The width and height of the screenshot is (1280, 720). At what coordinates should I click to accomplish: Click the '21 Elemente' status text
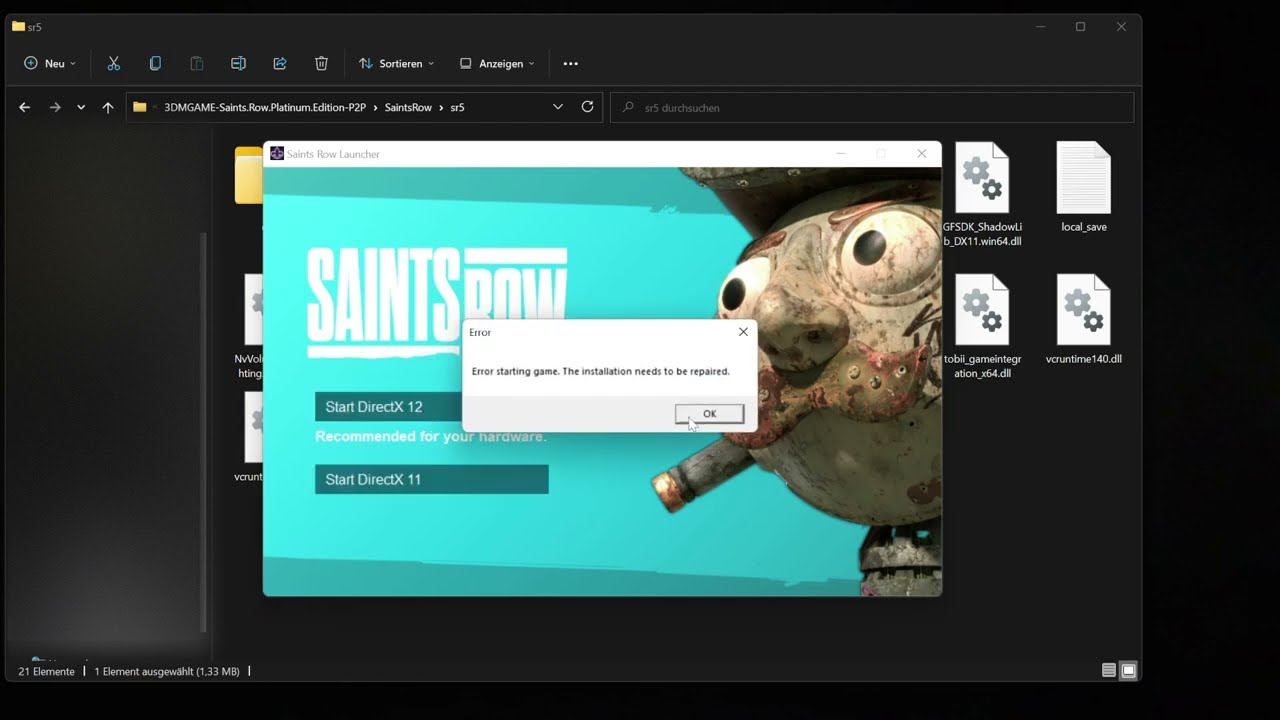tap(46, 671)
